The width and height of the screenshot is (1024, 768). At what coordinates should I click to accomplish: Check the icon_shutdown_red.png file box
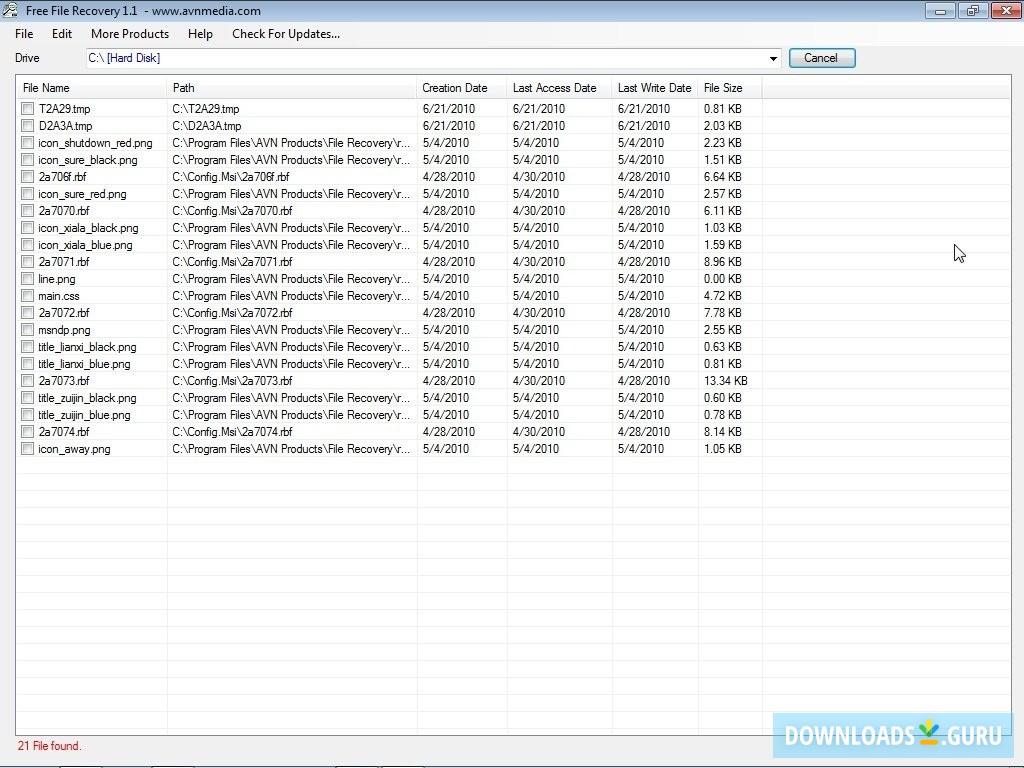27,142
